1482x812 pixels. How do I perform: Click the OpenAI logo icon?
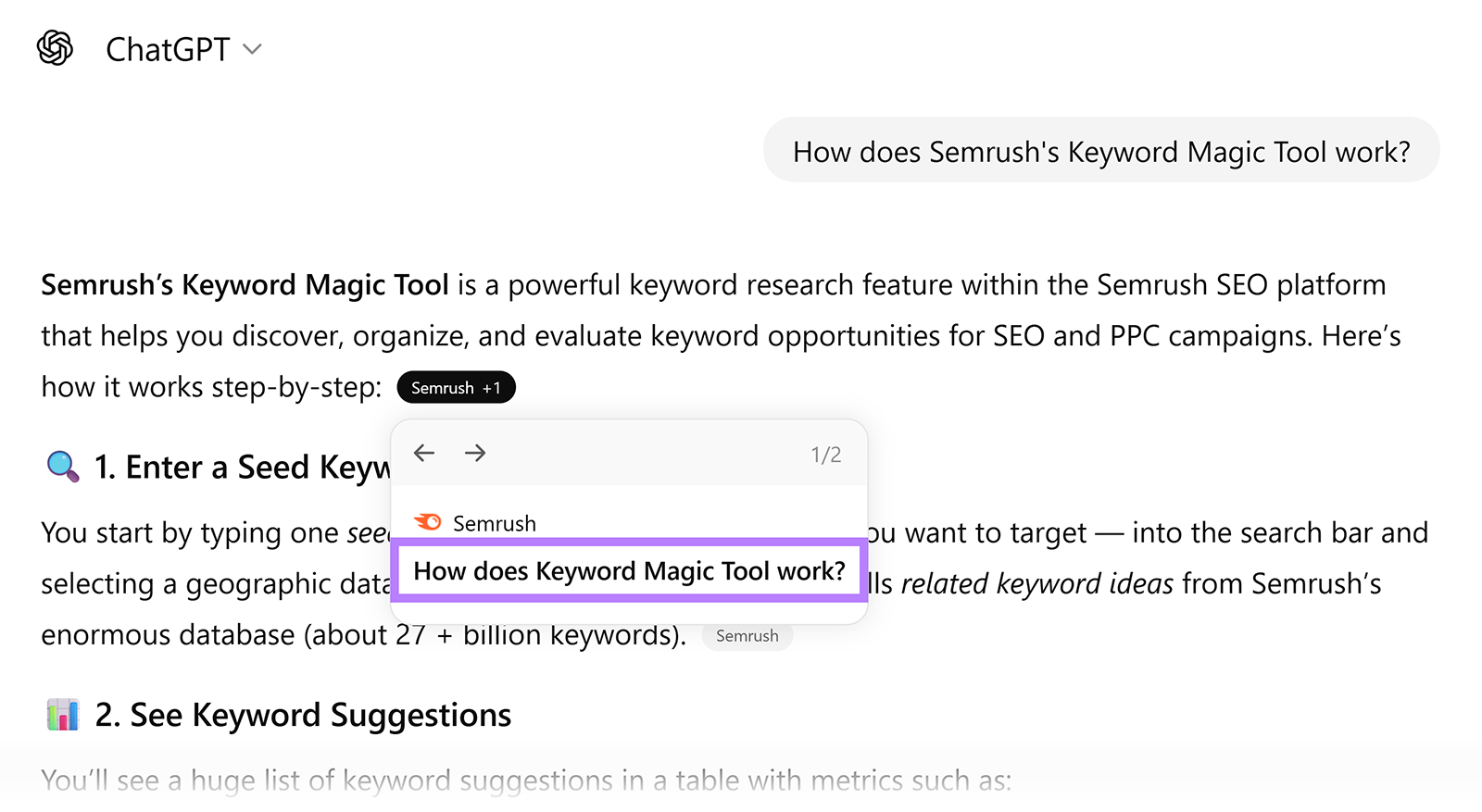click(x=55, y=47)
